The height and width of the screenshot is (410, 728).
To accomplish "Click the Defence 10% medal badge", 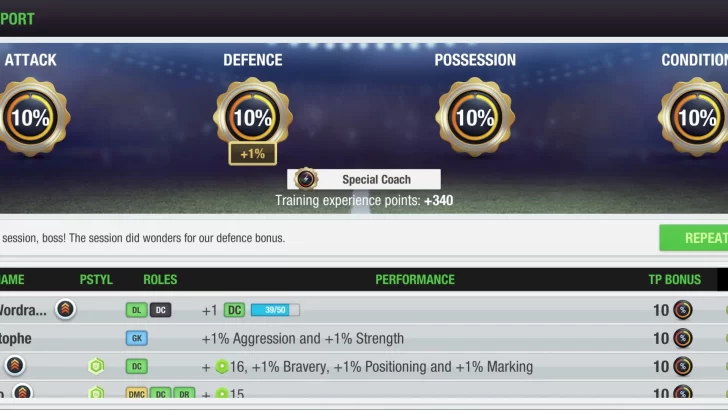I will click(x=253, y=116).
